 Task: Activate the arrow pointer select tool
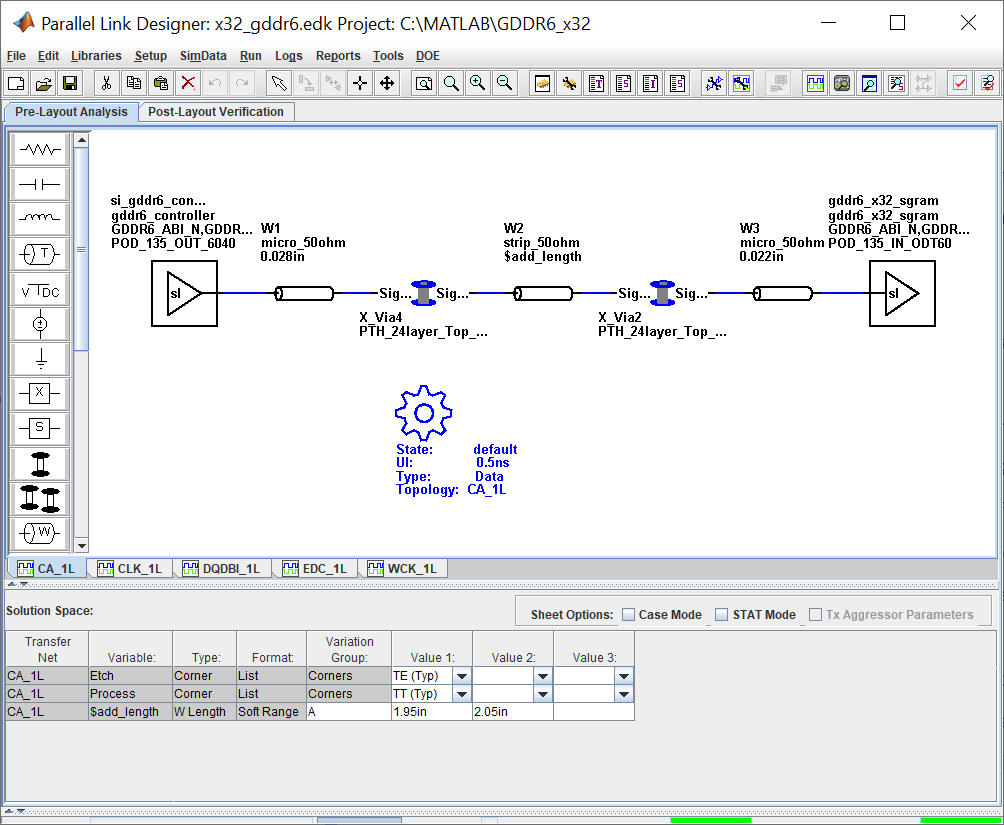tap(279, 83)
